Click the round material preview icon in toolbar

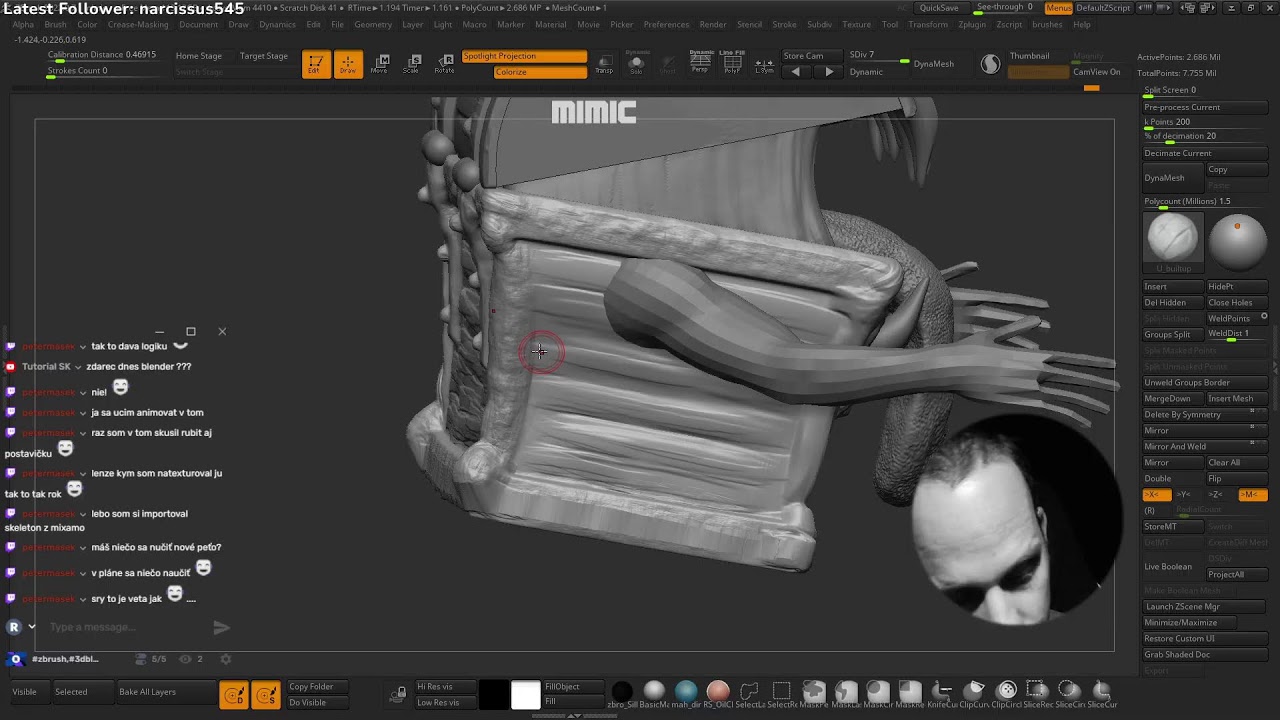pyautogui.click(x=990, y=64)
